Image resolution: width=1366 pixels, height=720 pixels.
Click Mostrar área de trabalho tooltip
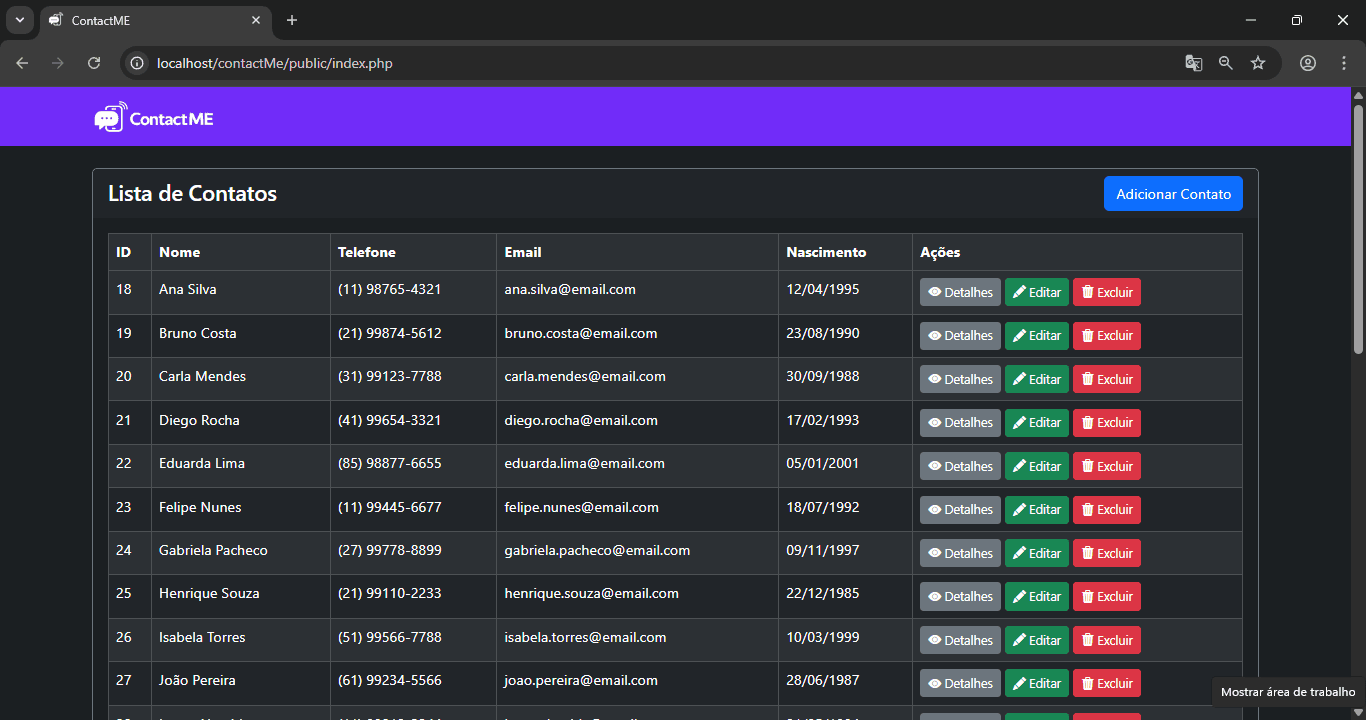point(1288,692)
